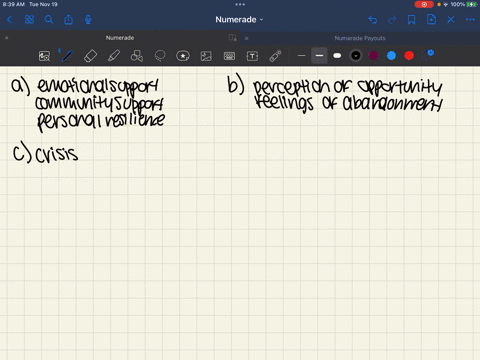
Task: Undo the last stroke
Action: (x=373, y=20)
